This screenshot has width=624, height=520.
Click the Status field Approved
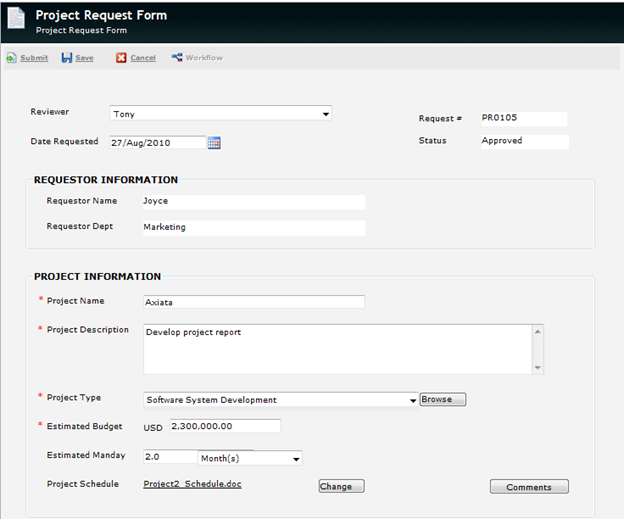[x=525, y=142]
